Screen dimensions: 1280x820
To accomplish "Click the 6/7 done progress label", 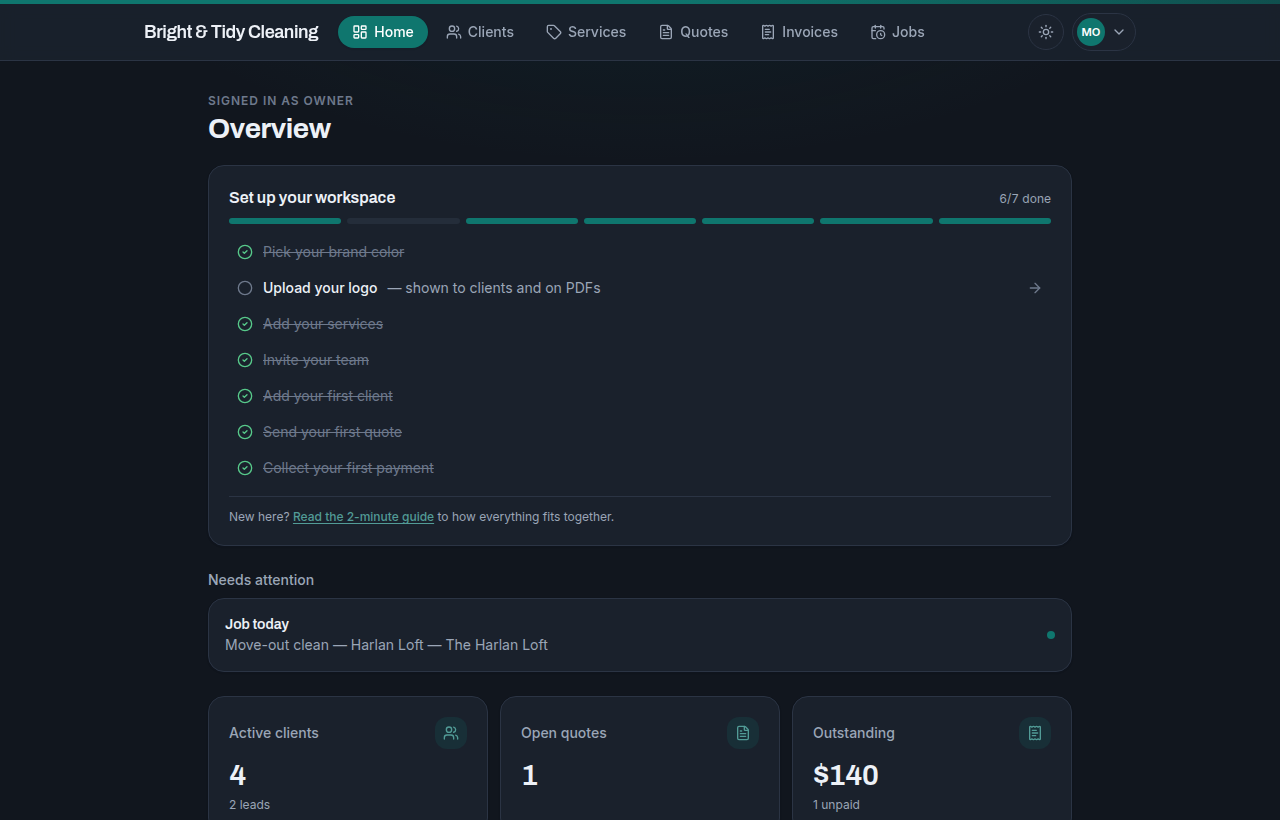I will (x=1025, y=198).
